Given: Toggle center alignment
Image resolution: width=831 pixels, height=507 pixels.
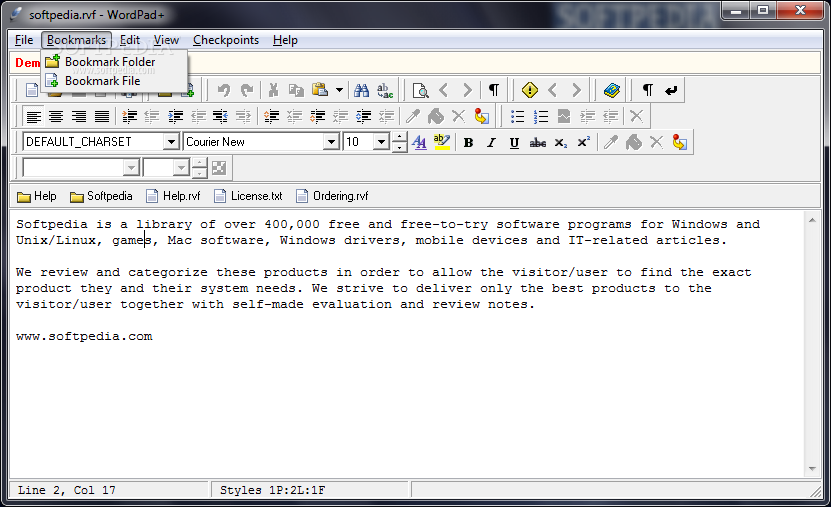Looking at the screenshot, I should 56,117.
